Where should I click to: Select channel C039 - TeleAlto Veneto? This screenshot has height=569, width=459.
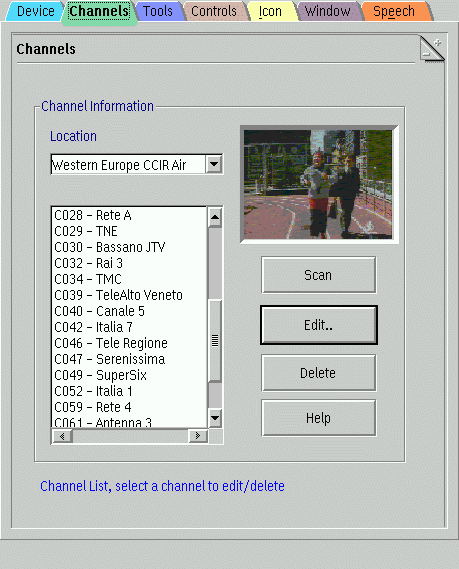point(130,295)
